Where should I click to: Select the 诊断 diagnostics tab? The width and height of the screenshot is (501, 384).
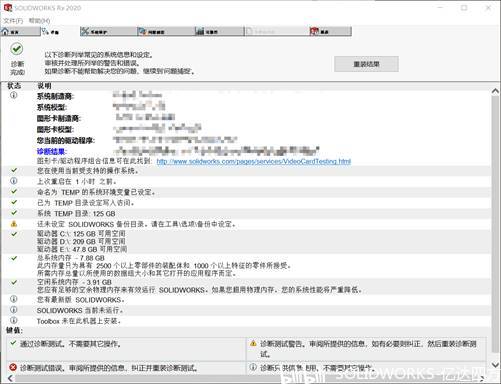pyautogui.click(x=60, y=32)
